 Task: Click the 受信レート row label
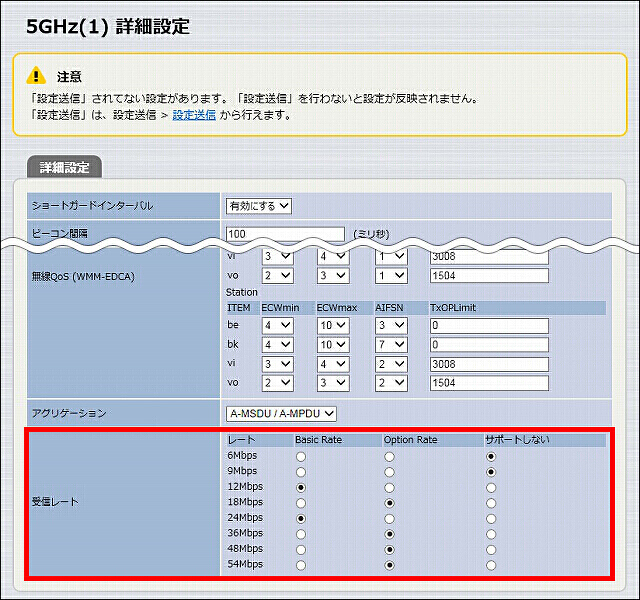coord(55,502)
